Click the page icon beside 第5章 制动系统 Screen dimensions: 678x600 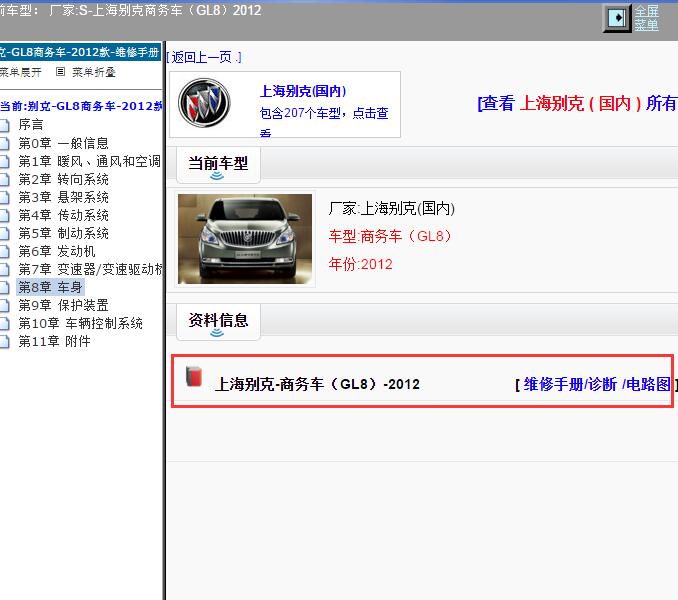[5, 233]
